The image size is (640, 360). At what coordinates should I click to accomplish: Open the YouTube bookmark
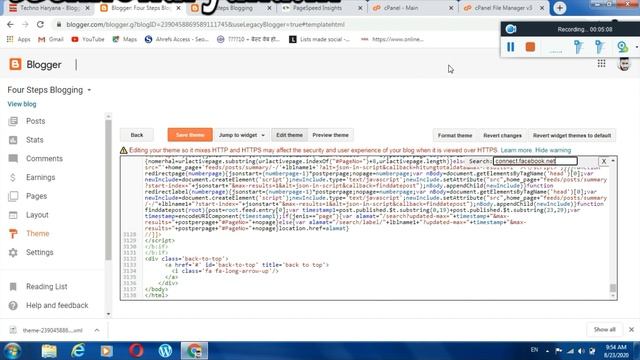coord(88,40)
